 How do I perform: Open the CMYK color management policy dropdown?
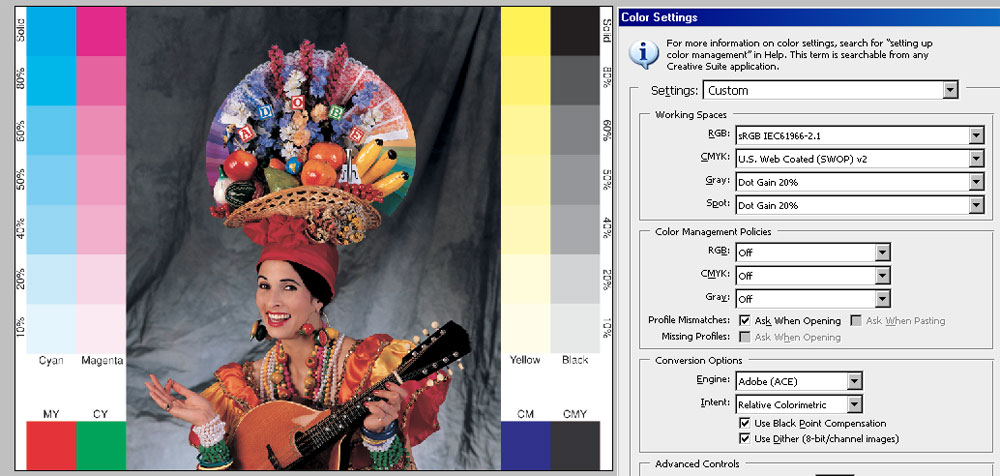point(812,276)
